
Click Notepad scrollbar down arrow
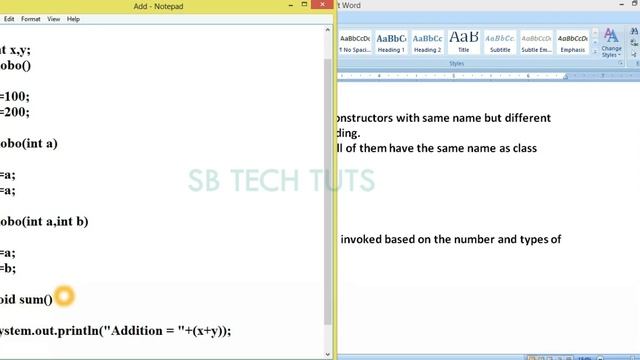[x=327, y=354]
